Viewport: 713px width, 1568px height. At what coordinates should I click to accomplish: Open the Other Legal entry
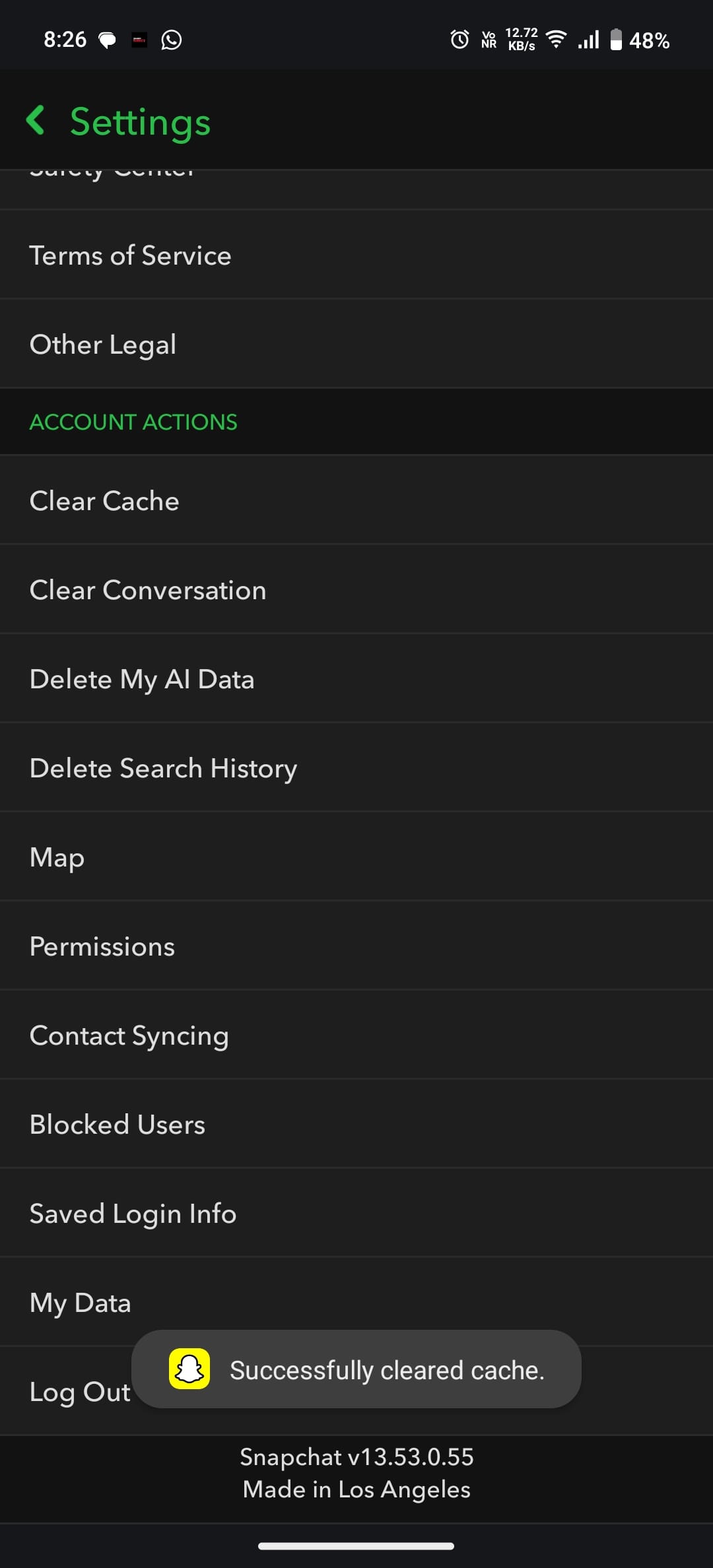[103, 344]
